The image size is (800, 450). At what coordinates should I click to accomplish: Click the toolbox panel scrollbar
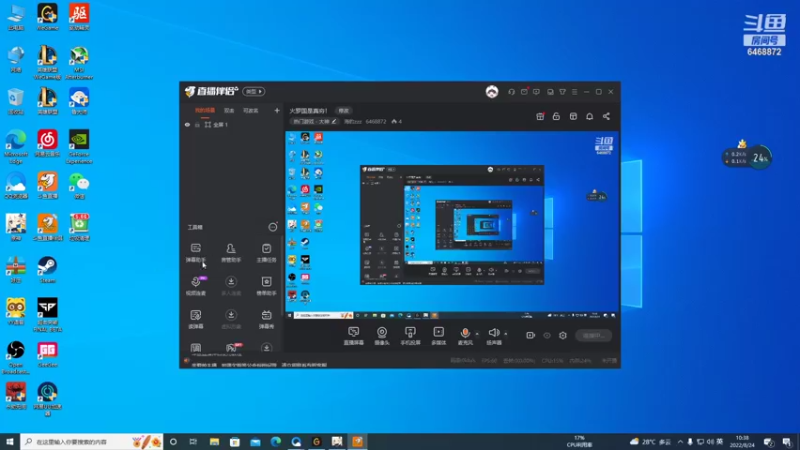(283, 276)
